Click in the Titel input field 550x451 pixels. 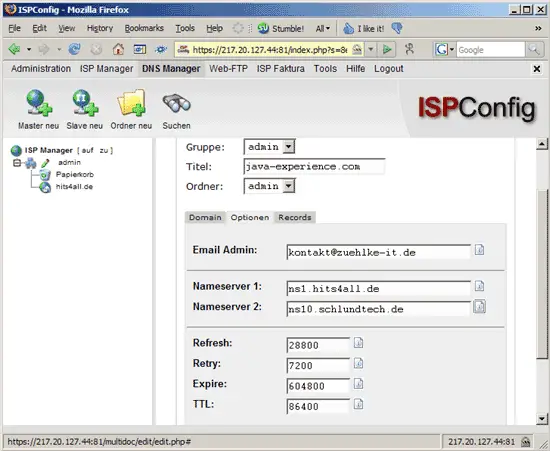click(x=314, y=166)
